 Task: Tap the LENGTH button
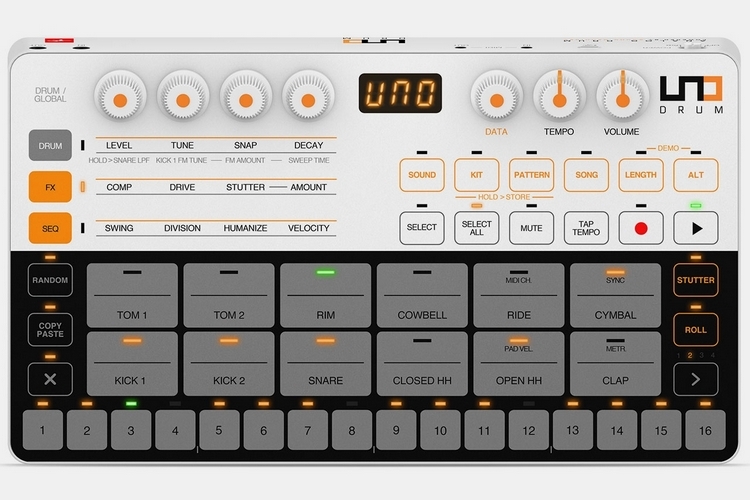pos(641,175)
